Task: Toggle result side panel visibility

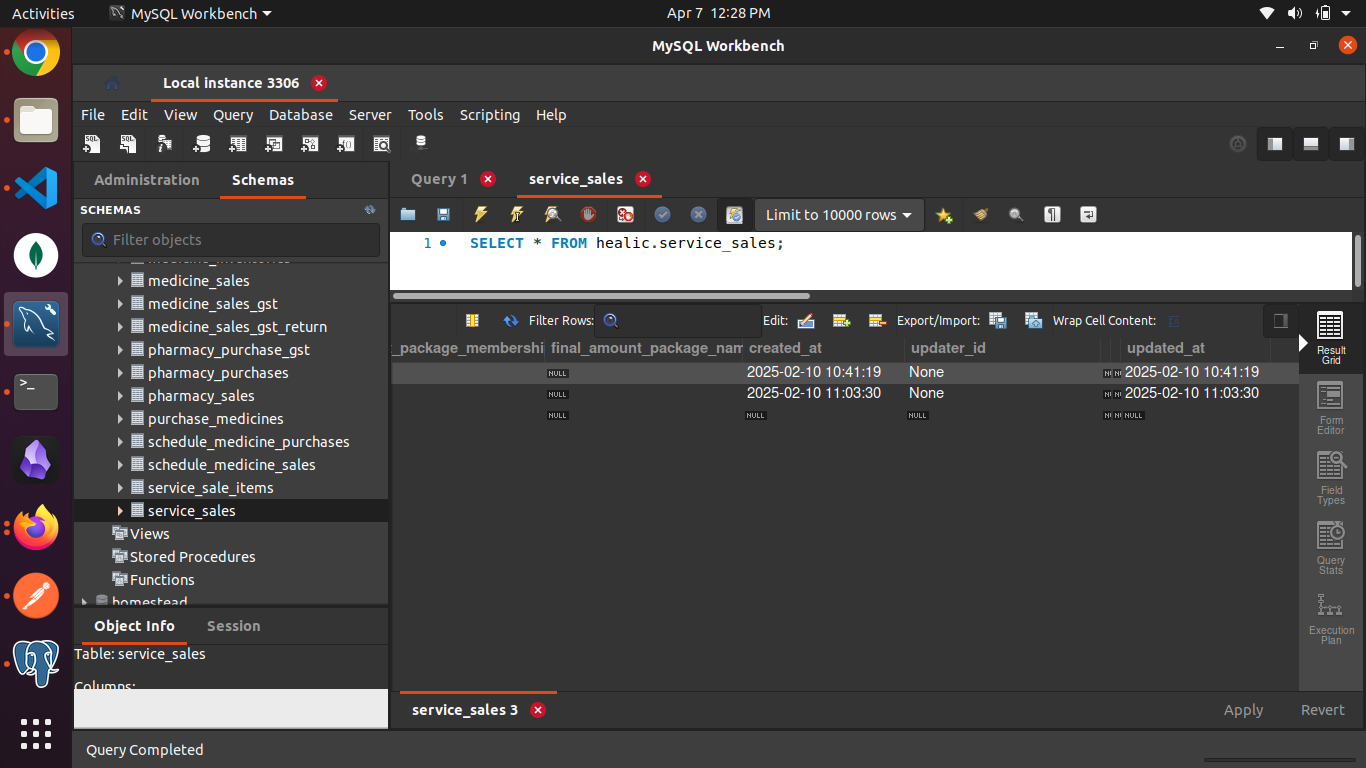Action: point(1280,321)
